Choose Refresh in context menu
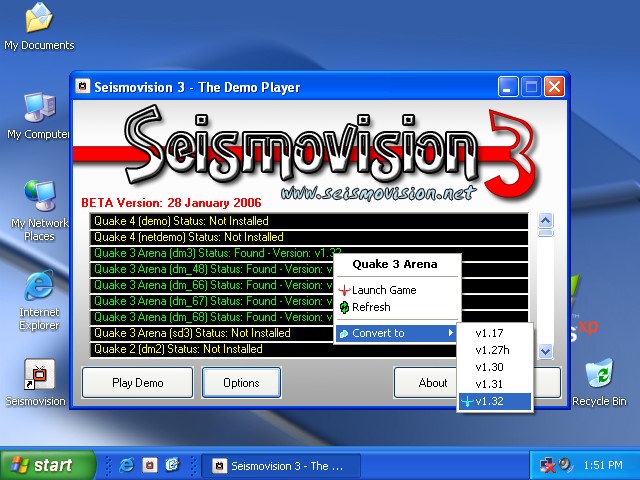Viewport: 640px width, 480px height. [x=370, y=307]
